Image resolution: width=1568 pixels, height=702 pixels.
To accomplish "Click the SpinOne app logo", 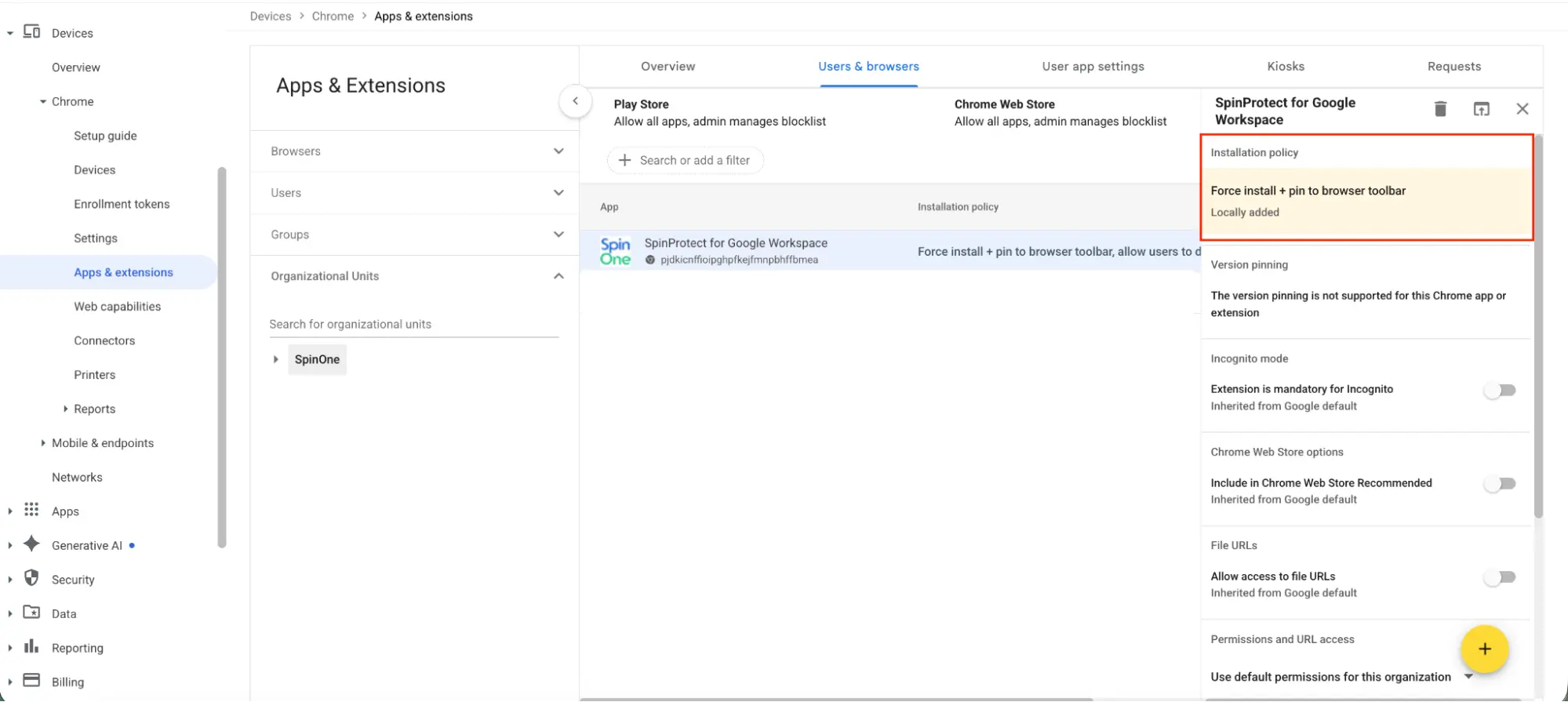I will pyautogui.click(x=615, y=251).
